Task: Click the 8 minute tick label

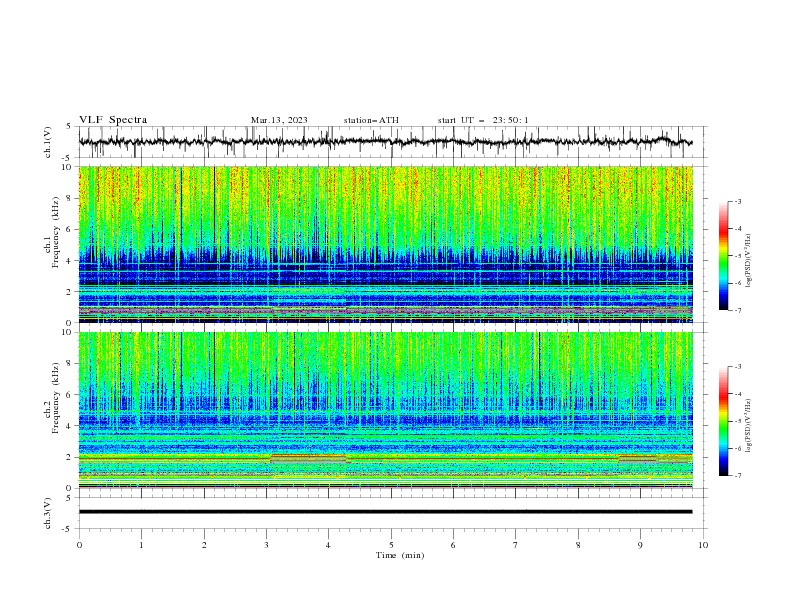Action: pyautogui.click(x=578, y=545)
